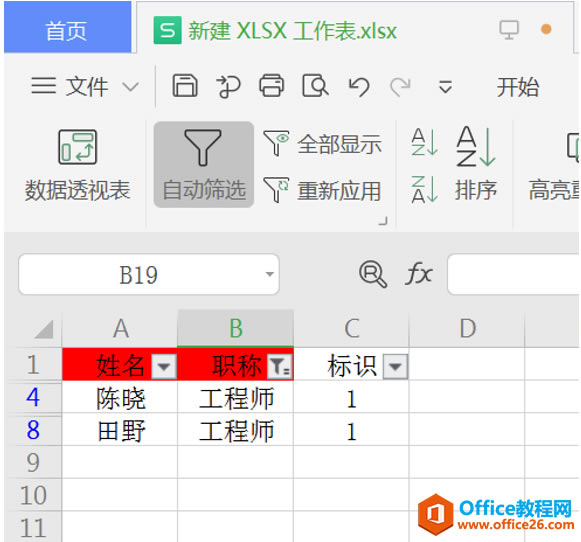Open the 文件 menu
The height and width of the screenshot is (542, 581).
click(69, 87)
